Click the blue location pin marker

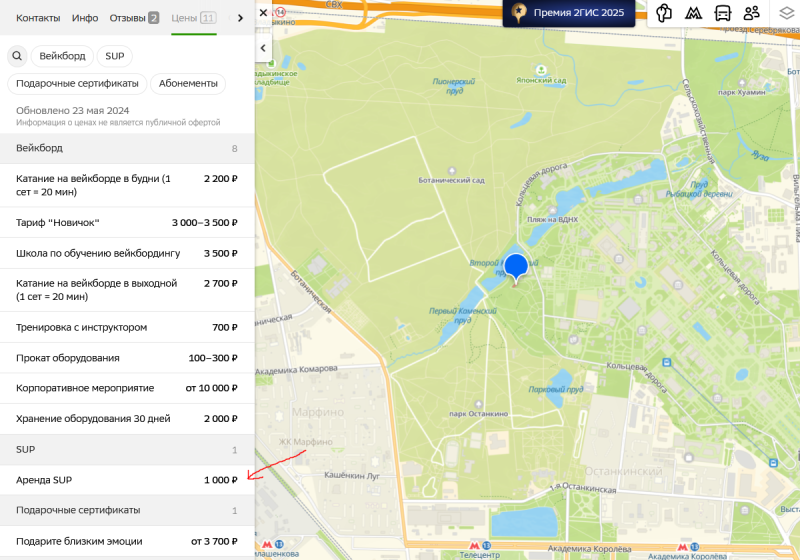(515, 268)
